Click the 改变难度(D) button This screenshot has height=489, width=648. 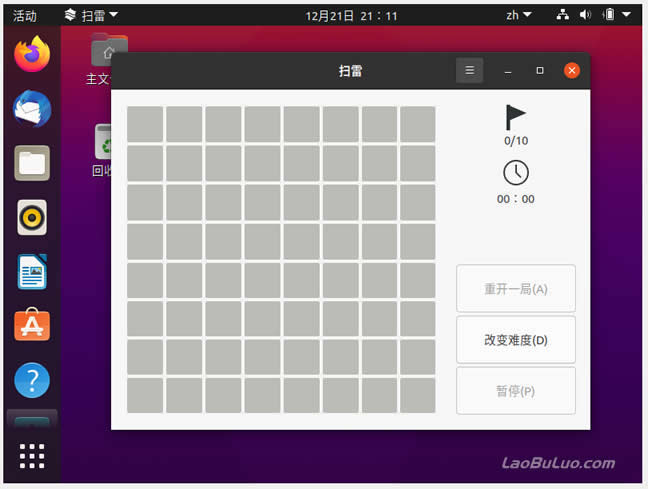(x=515, y=340)
